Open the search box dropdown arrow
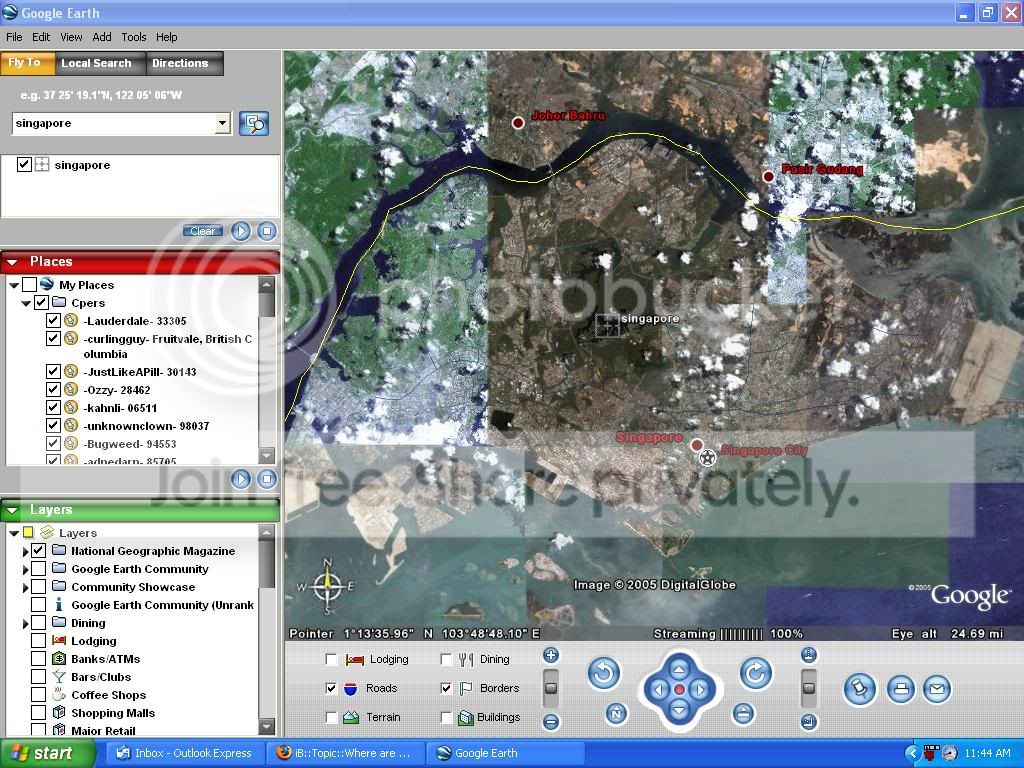This screenshot has width=1024, height=768. pyautogui.click(x=223, y=123)
